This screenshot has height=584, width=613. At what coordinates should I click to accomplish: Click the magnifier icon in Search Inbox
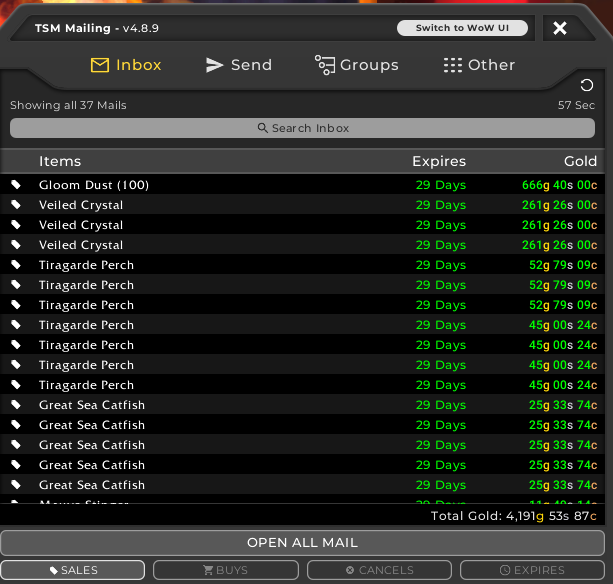pyautogui.click(x=263, y=128)
